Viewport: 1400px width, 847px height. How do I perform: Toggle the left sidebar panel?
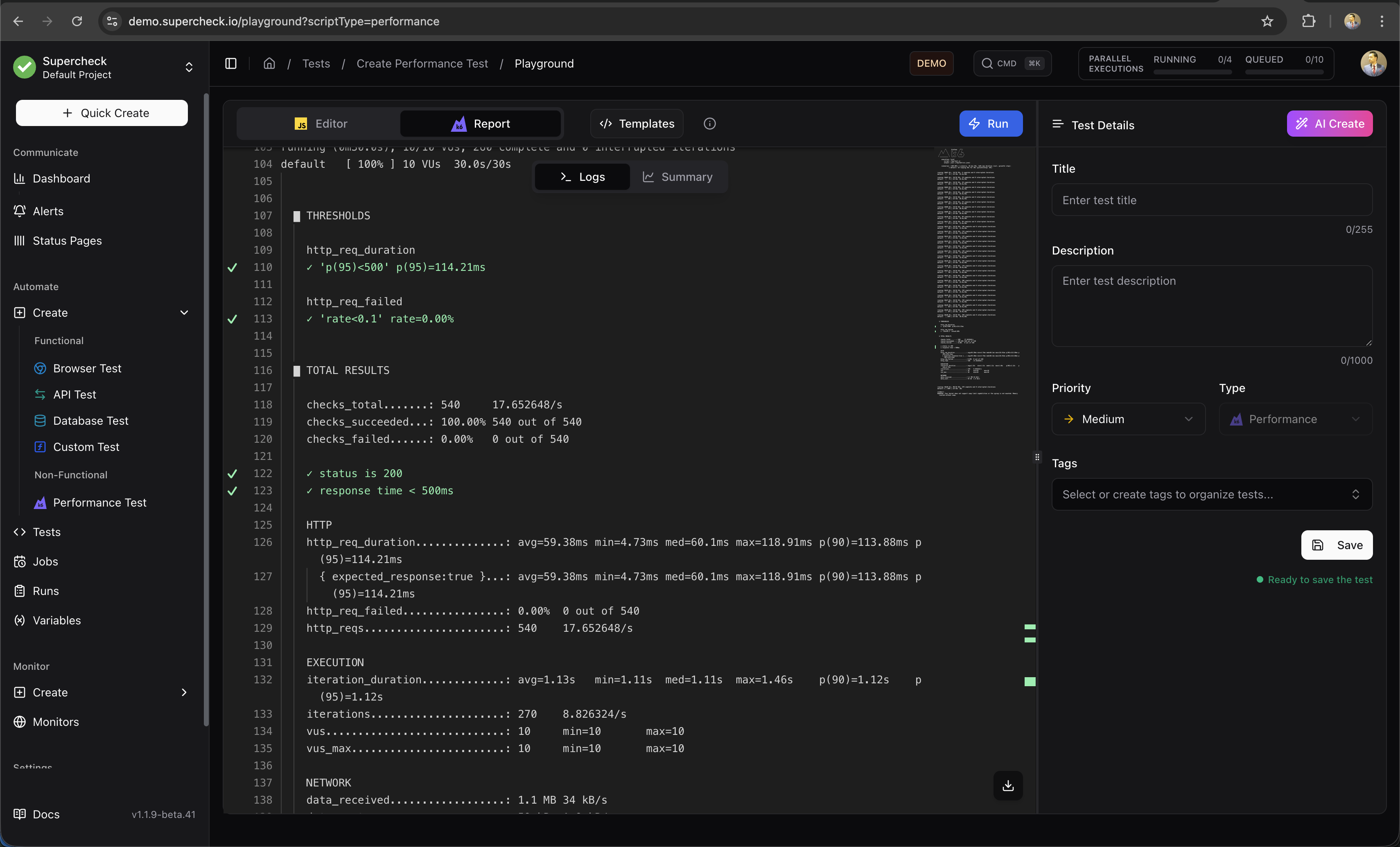[231, 63]
